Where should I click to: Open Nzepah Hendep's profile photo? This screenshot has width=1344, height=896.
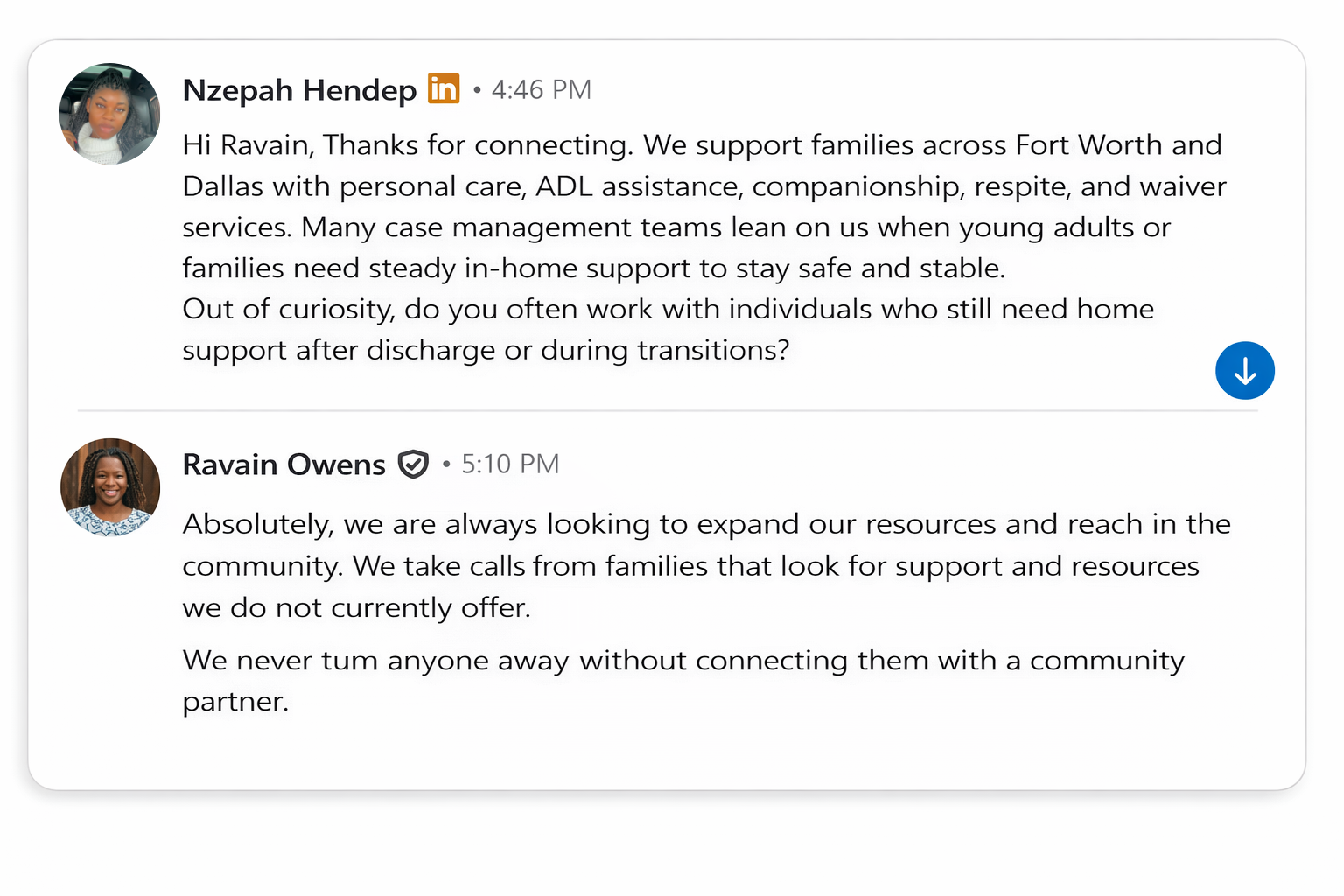coord(110,114)
